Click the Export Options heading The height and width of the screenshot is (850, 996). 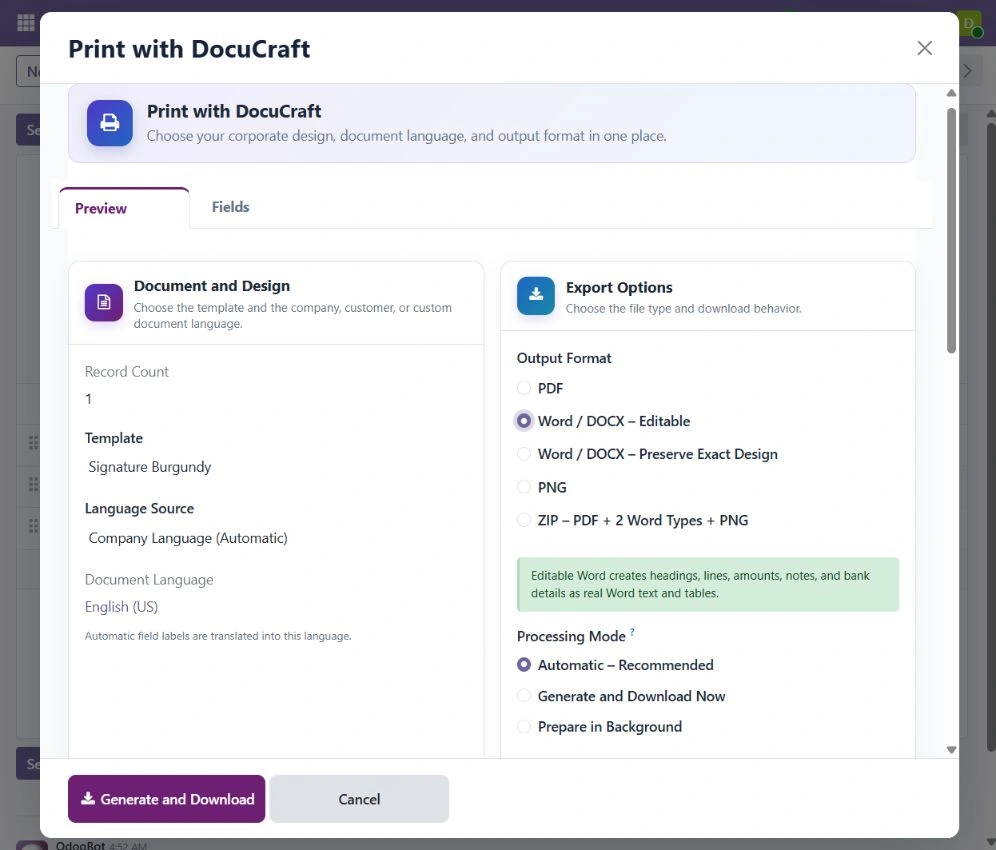619,288
